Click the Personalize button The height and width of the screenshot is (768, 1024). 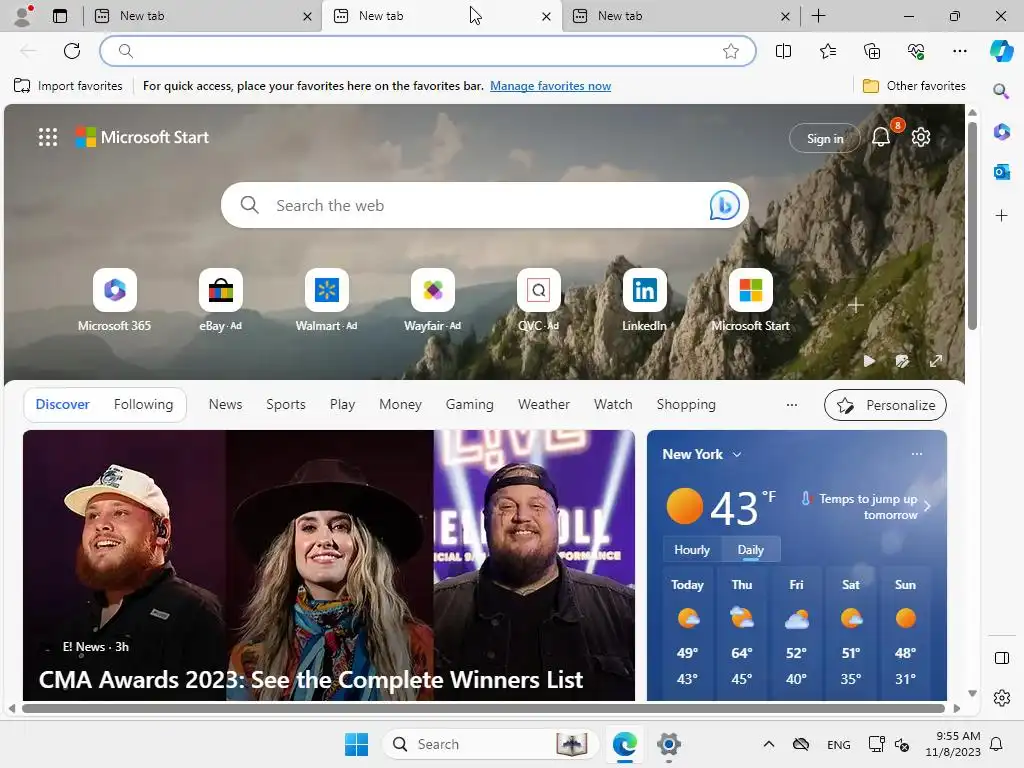coord(885,405)
